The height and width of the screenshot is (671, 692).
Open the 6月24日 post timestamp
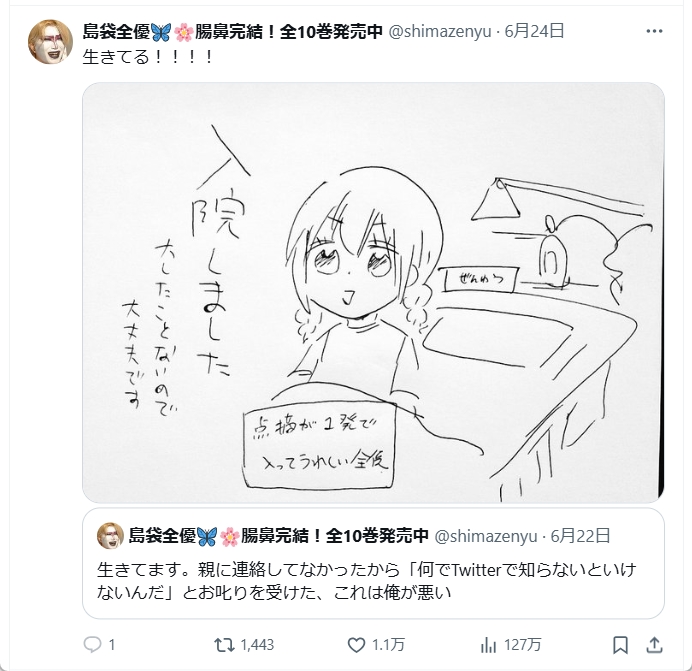pyautogui.click(x=534, y=31)
